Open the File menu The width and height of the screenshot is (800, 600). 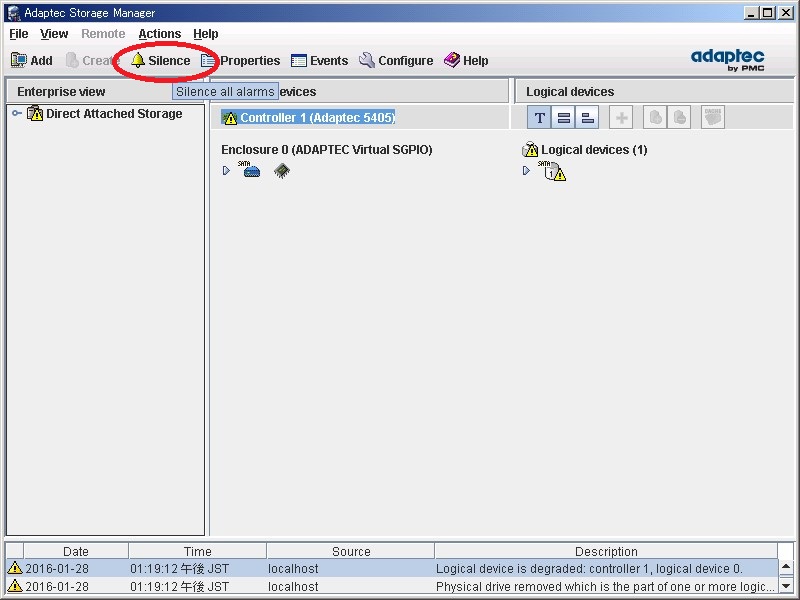coord(19,34)
